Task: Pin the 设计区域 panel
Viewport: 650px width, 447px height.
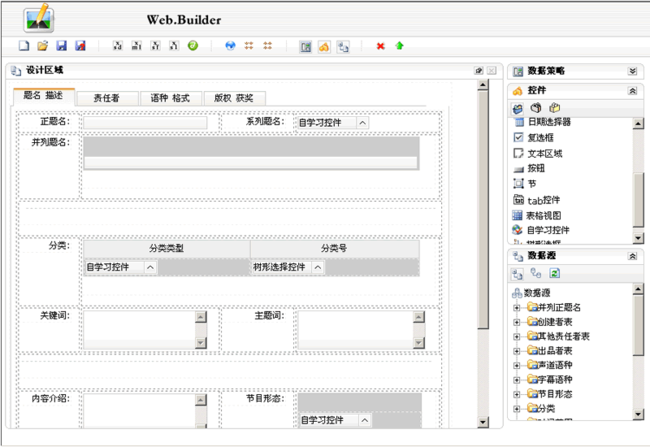Action: click(x=479, y=70)
